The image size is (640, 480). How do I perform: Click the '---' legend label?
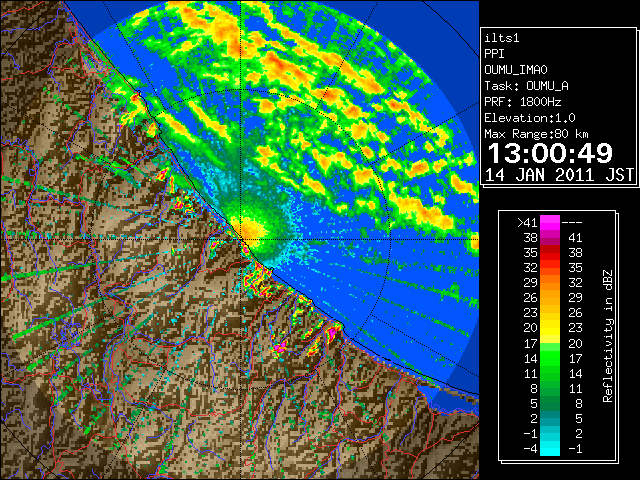572,223
